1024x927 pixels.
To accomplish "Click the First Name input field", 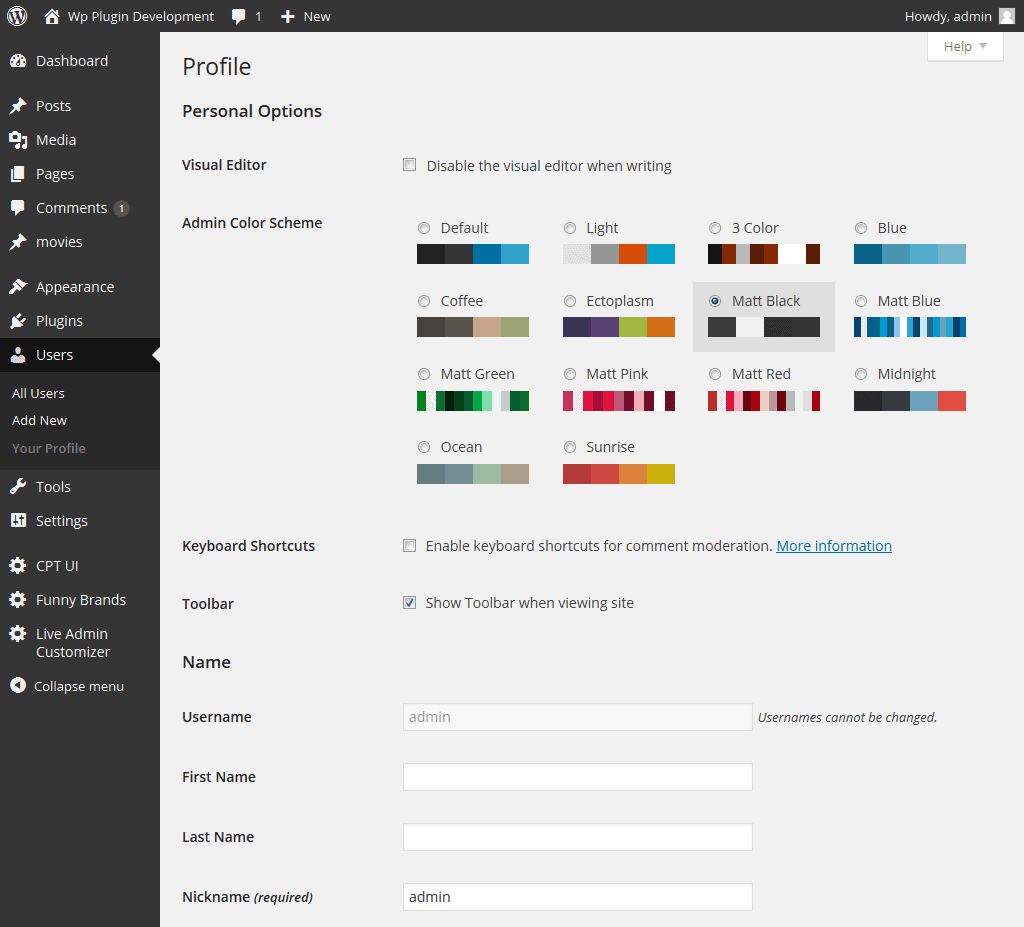I will [578, 777].
